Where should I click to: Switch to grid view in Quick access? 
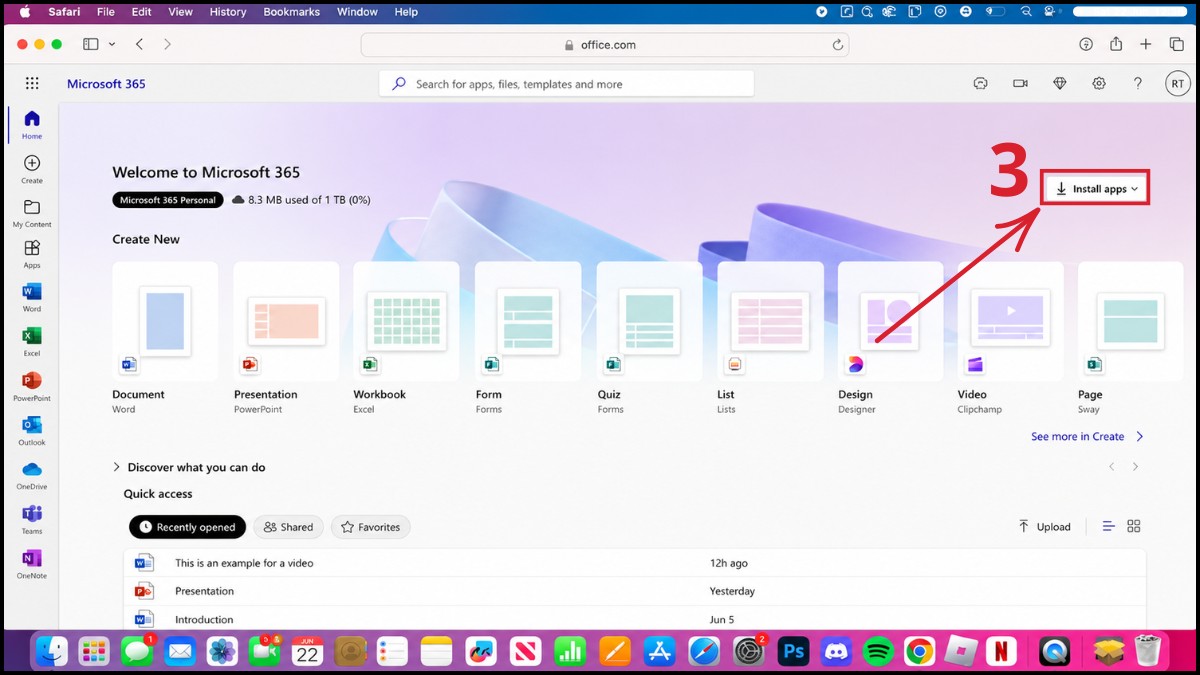point(1134,526)
